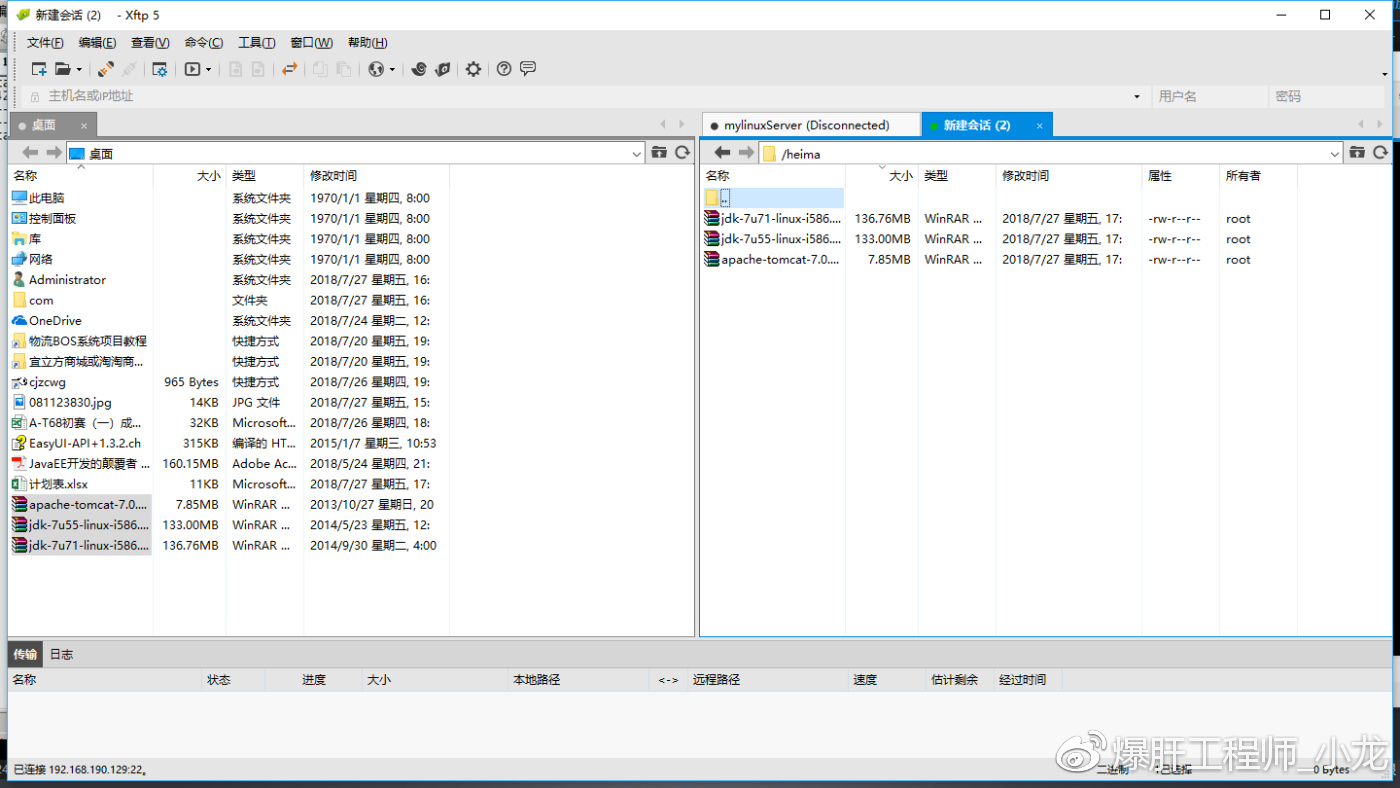
Task: Select local Administrator folder
Action: [x=59, y=280]
